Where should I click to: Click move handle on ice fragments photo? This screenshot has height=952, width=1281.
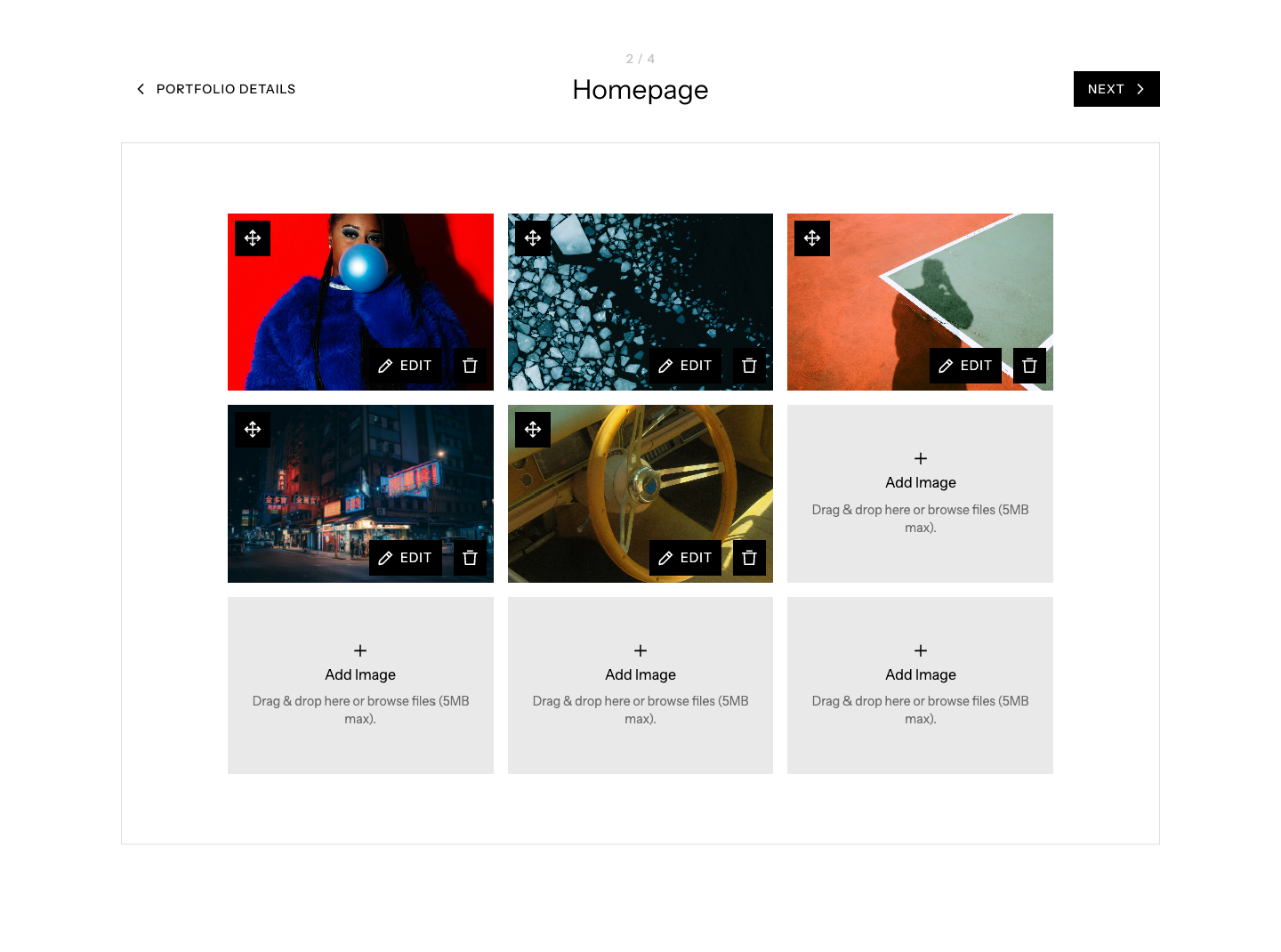533,238
